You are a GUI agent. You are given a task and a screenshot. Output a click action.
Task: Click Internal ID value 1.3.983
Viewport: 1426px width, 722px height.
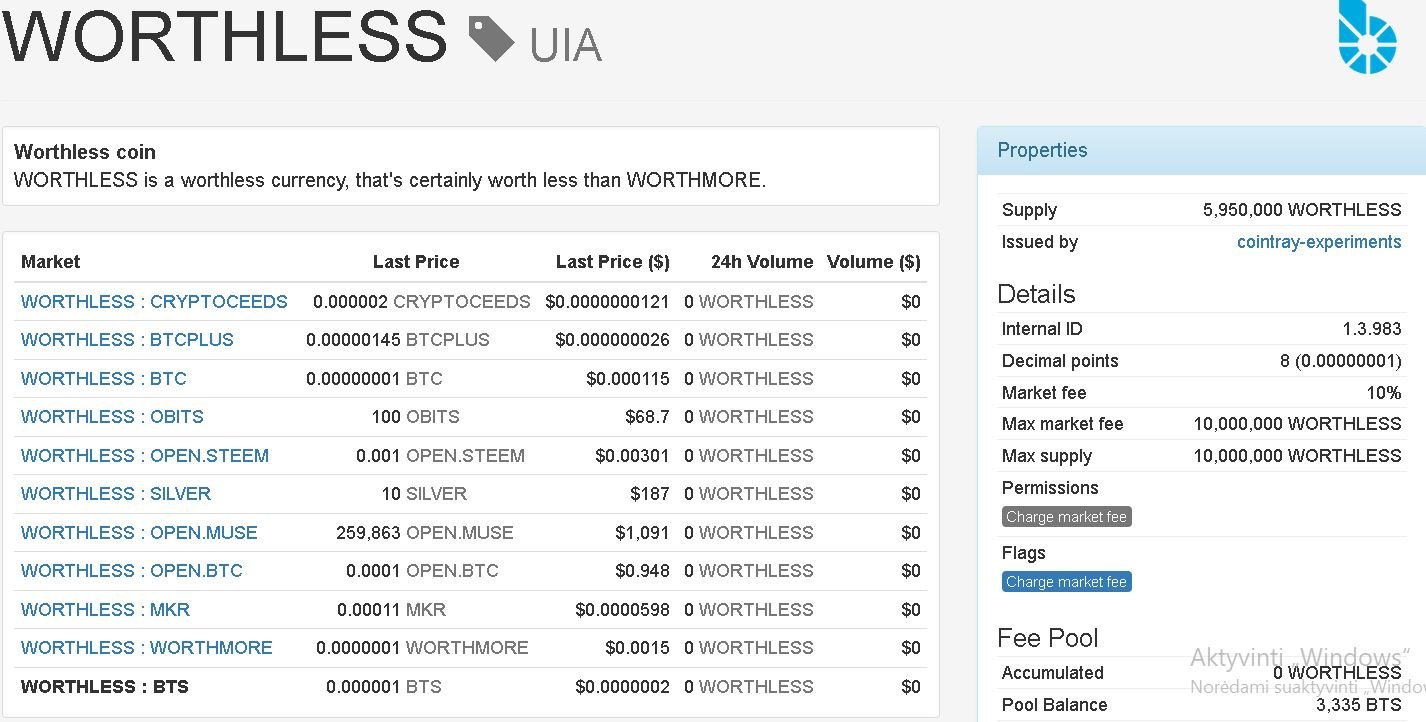1372,329
